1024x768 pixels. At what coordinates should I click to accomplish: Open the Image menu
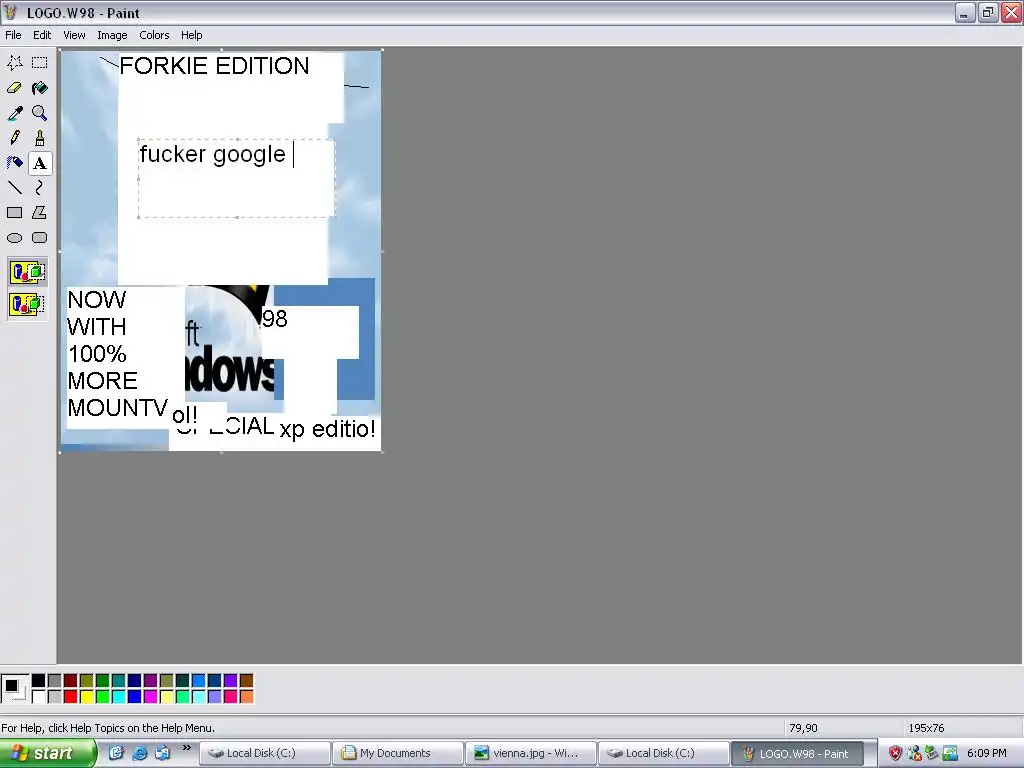(x=112, y=35)
